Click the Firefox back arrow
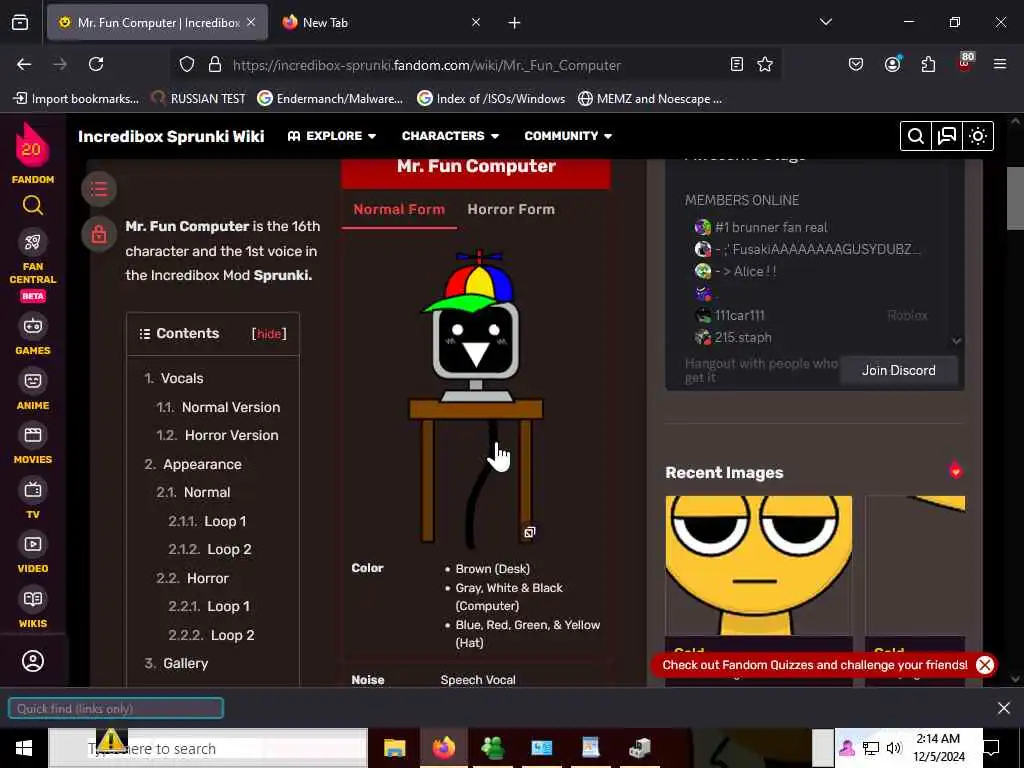 (x=24, y=64)
